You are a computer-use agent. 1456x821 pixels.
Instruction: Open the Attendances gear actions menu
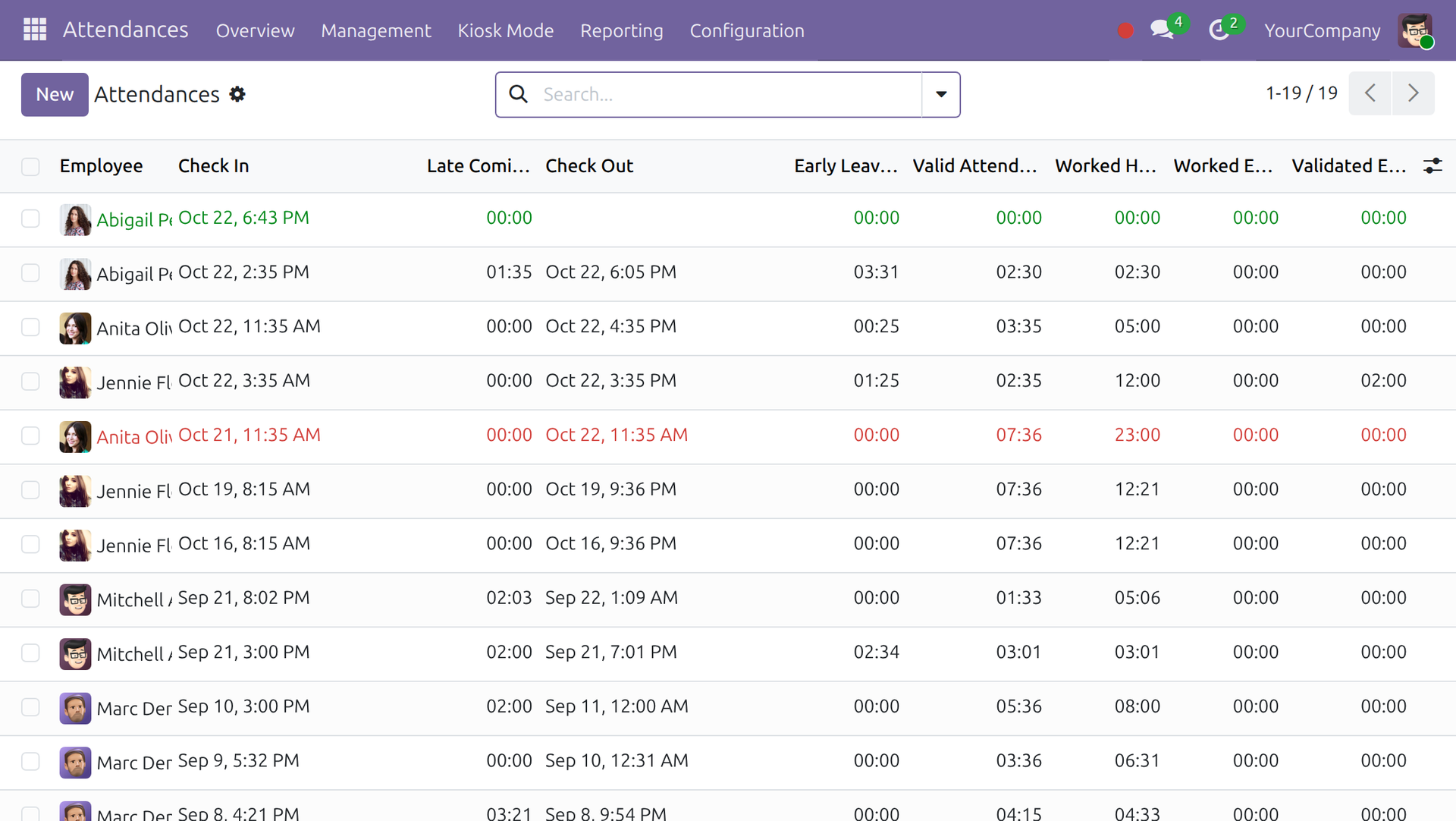(237, 94)
